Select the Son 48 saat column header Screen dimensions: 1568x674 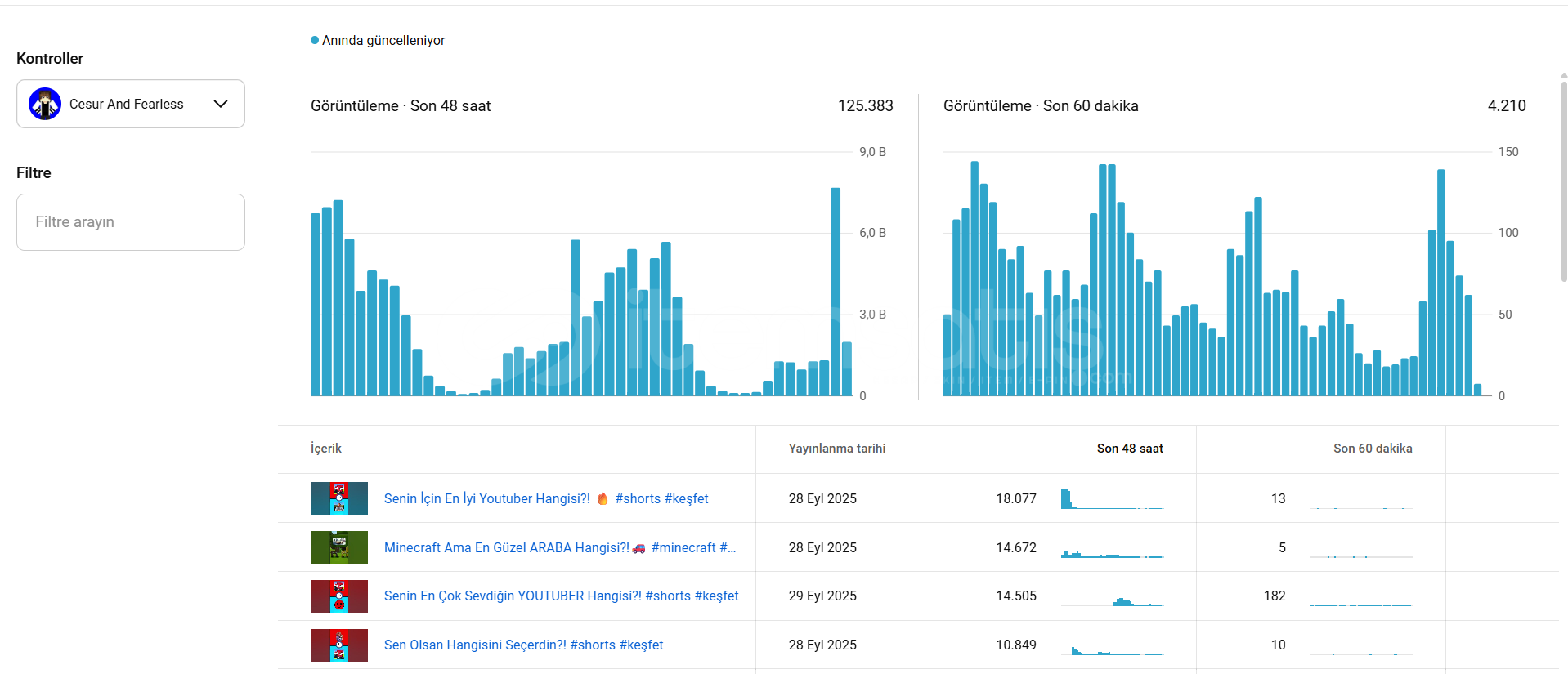[1130, 449]
